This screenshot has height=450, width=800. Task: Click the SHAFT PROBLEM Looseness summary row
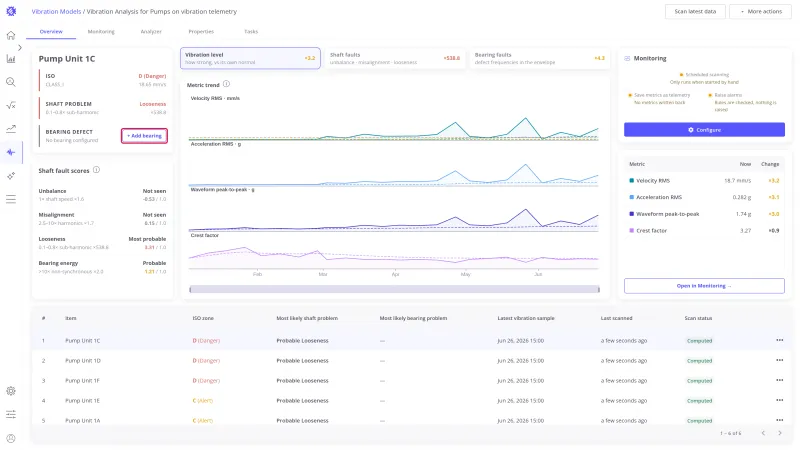coord(103,108)
